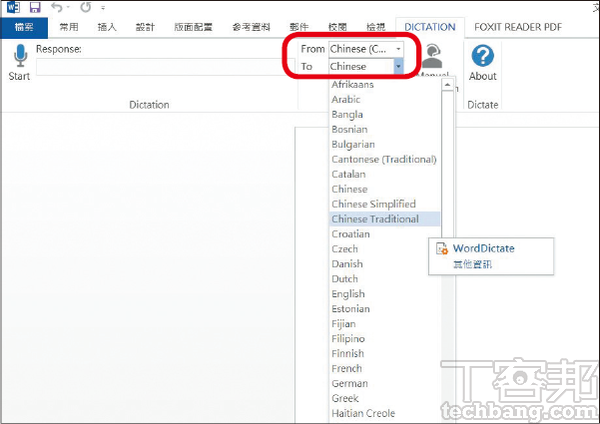Switch to the 設計 tab
600x424 pixels.
[145, 27]
